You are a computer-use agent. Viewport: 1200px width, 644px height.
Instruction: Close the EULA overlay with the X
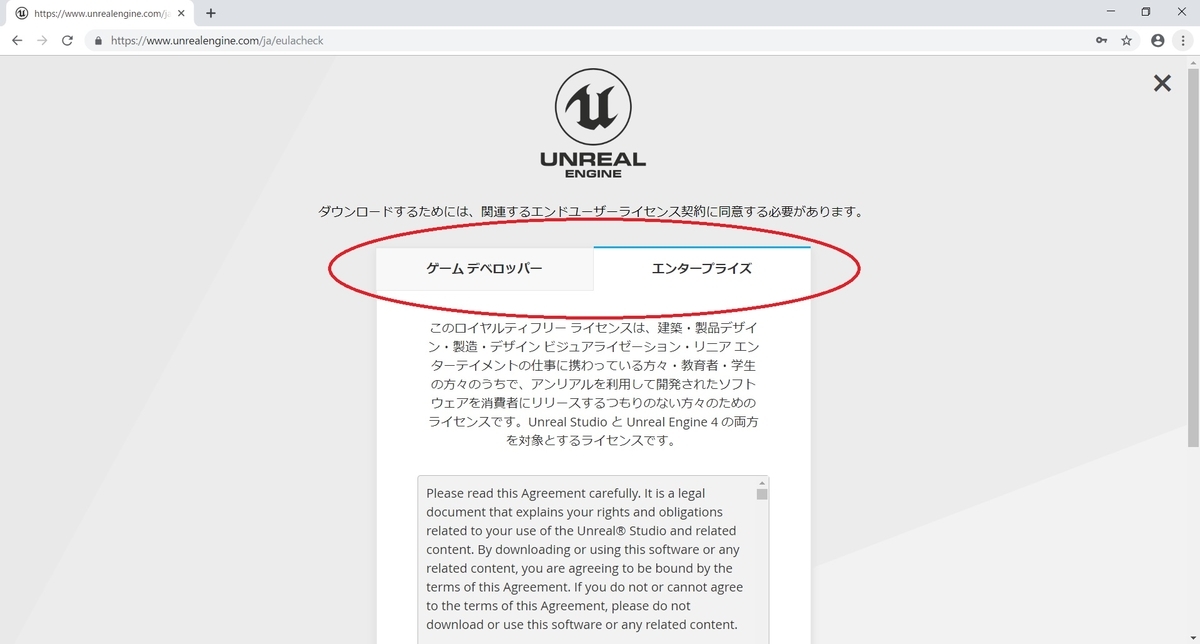1162,84
